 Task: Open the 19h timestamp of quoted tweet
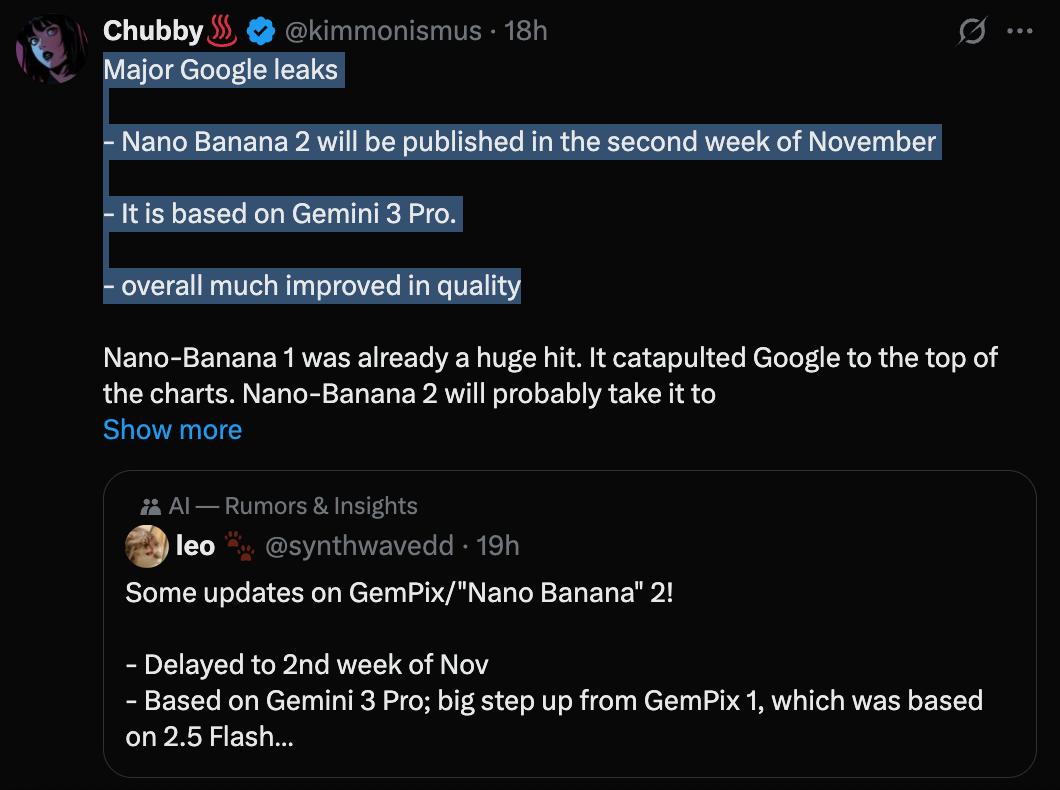[498, 545]
